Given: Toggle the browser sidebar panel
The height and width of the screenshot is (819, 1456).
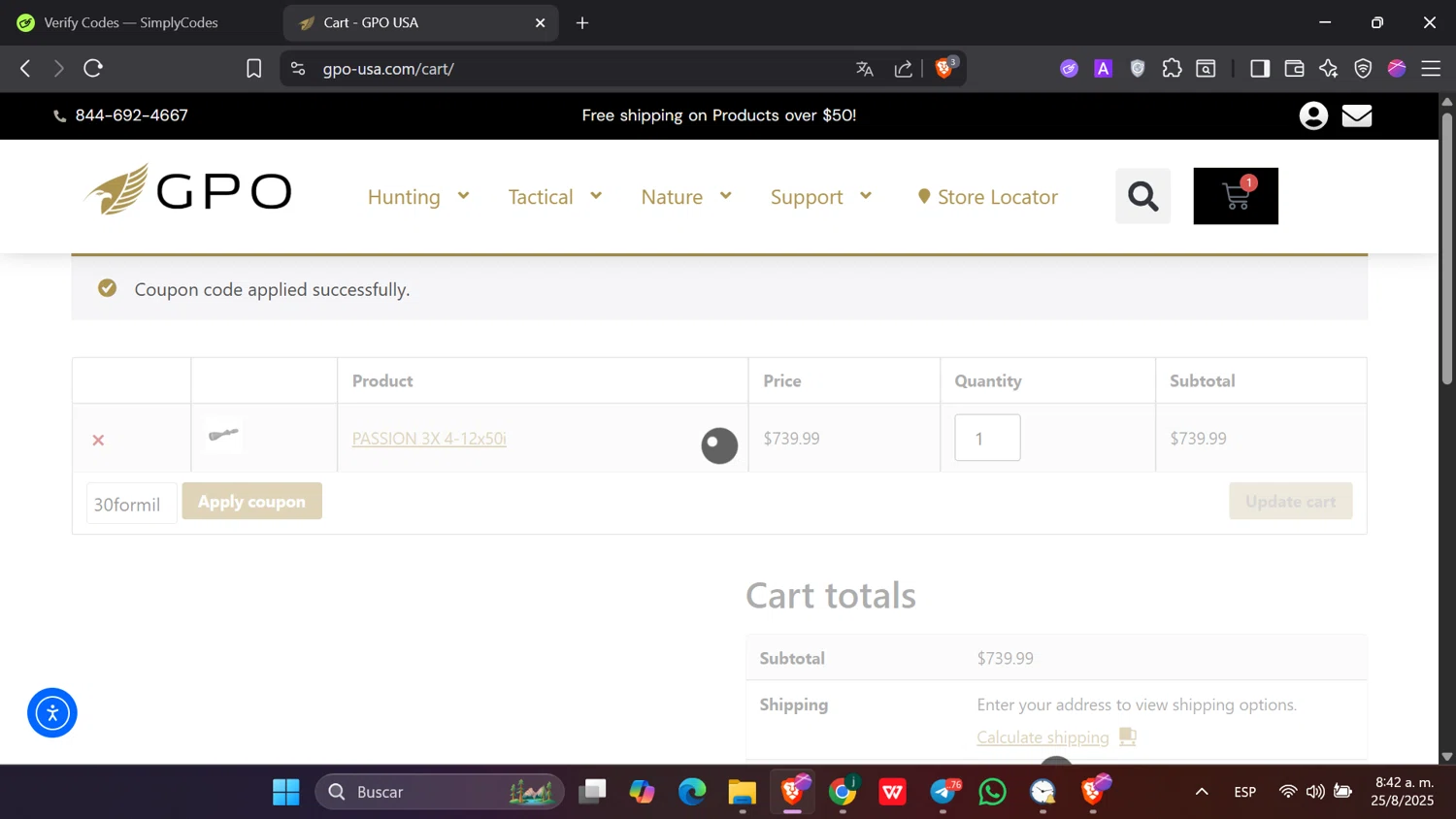Looking at the screenshot, I should [x=1260, y=68].
